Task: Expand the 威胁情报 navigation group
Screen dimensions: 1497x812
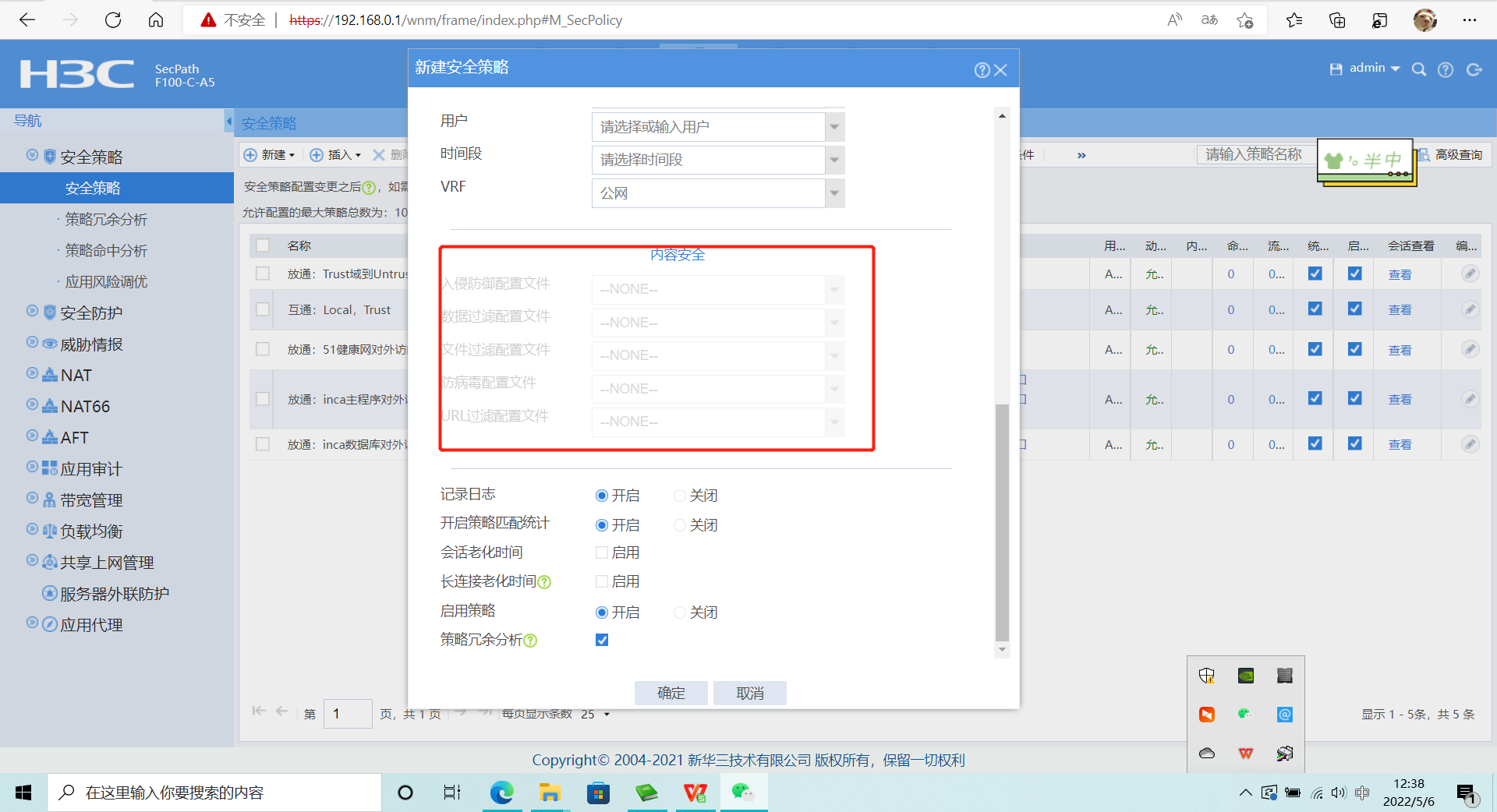Action: point(32,342)
